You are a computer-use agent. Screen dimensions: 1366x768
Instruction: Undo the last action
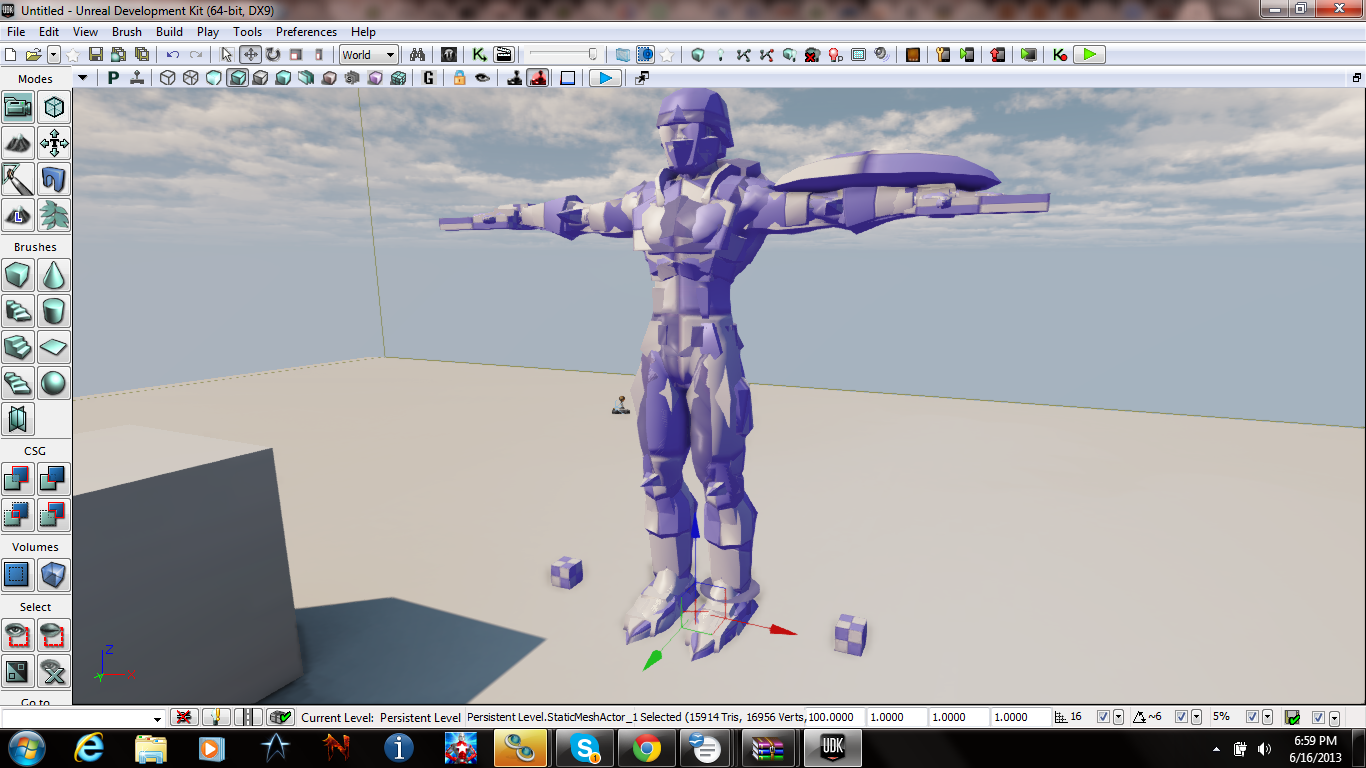173,55
